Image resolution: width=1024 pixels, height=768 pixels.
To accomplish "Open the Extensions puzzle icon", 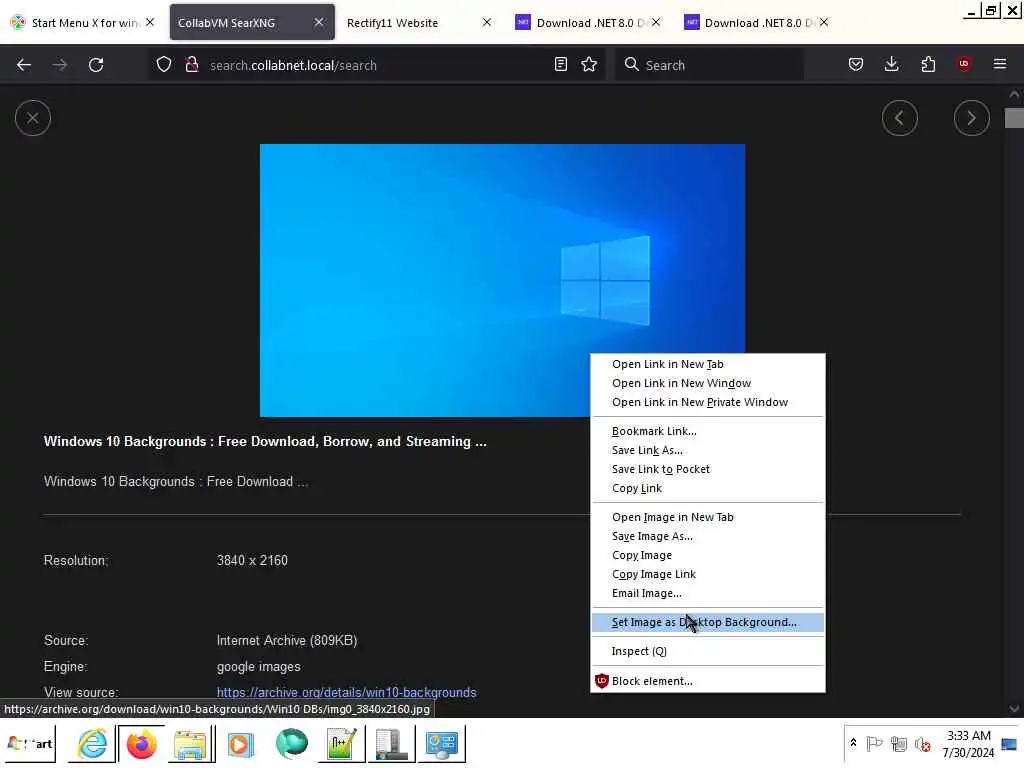I will (x=928, y=64).
